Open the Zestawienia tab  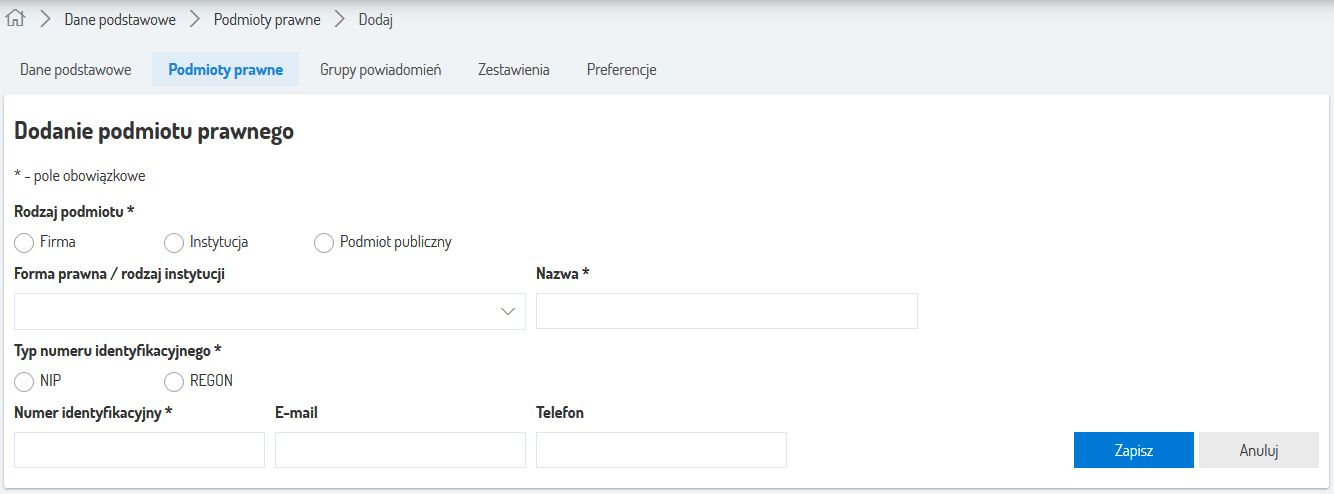click(x=513, y=70)
